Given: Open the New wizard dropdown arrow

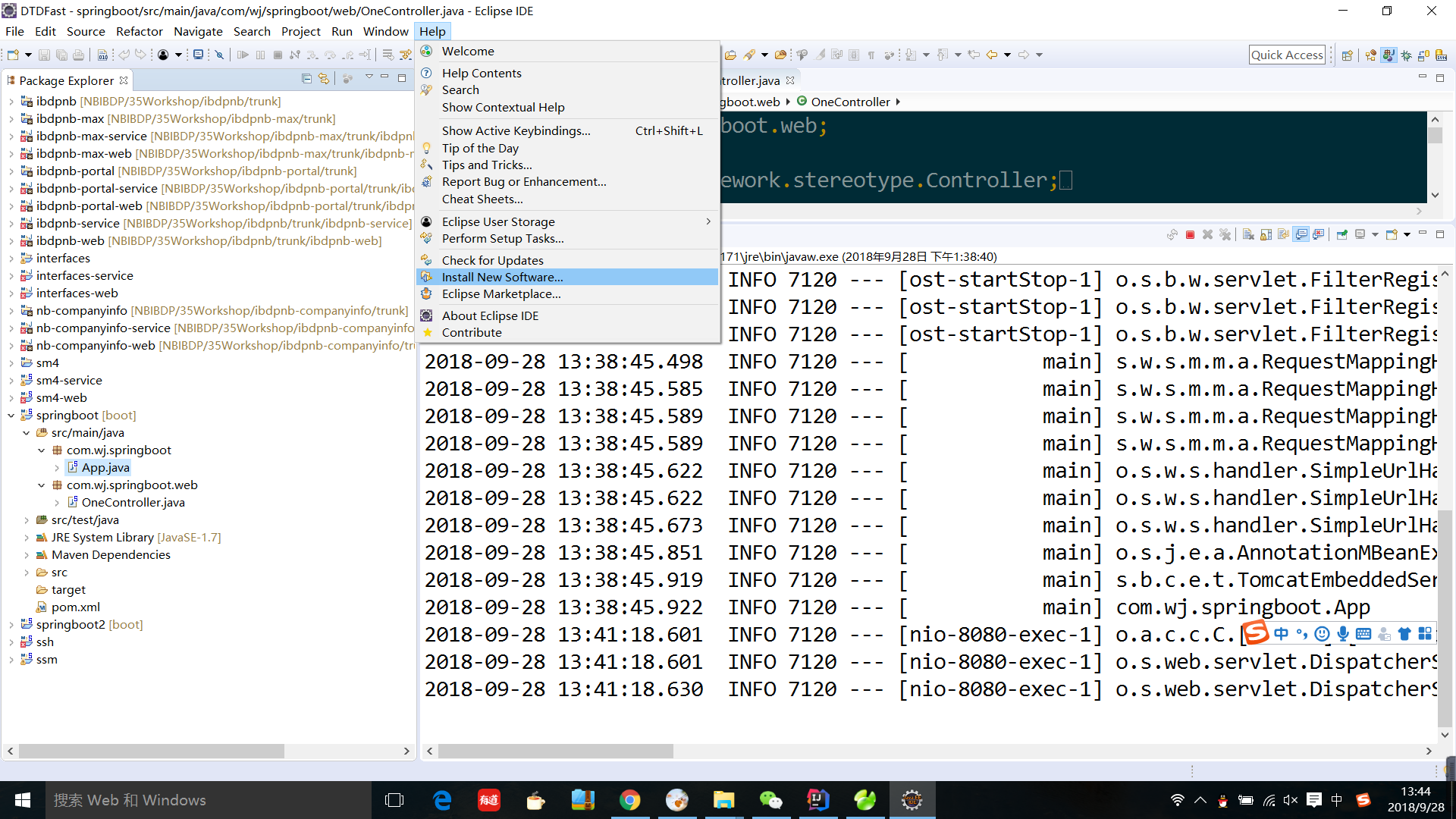Looking at the screenshot, I should tap(28, 55).
